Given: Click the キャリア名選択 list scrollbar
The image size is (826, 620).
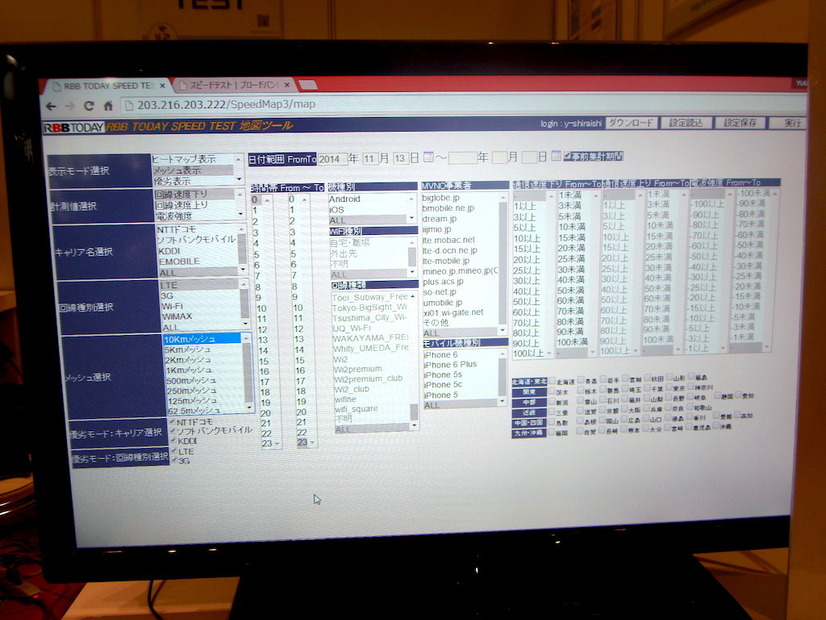Looking at the screenshot, I should tap(242, 249).
